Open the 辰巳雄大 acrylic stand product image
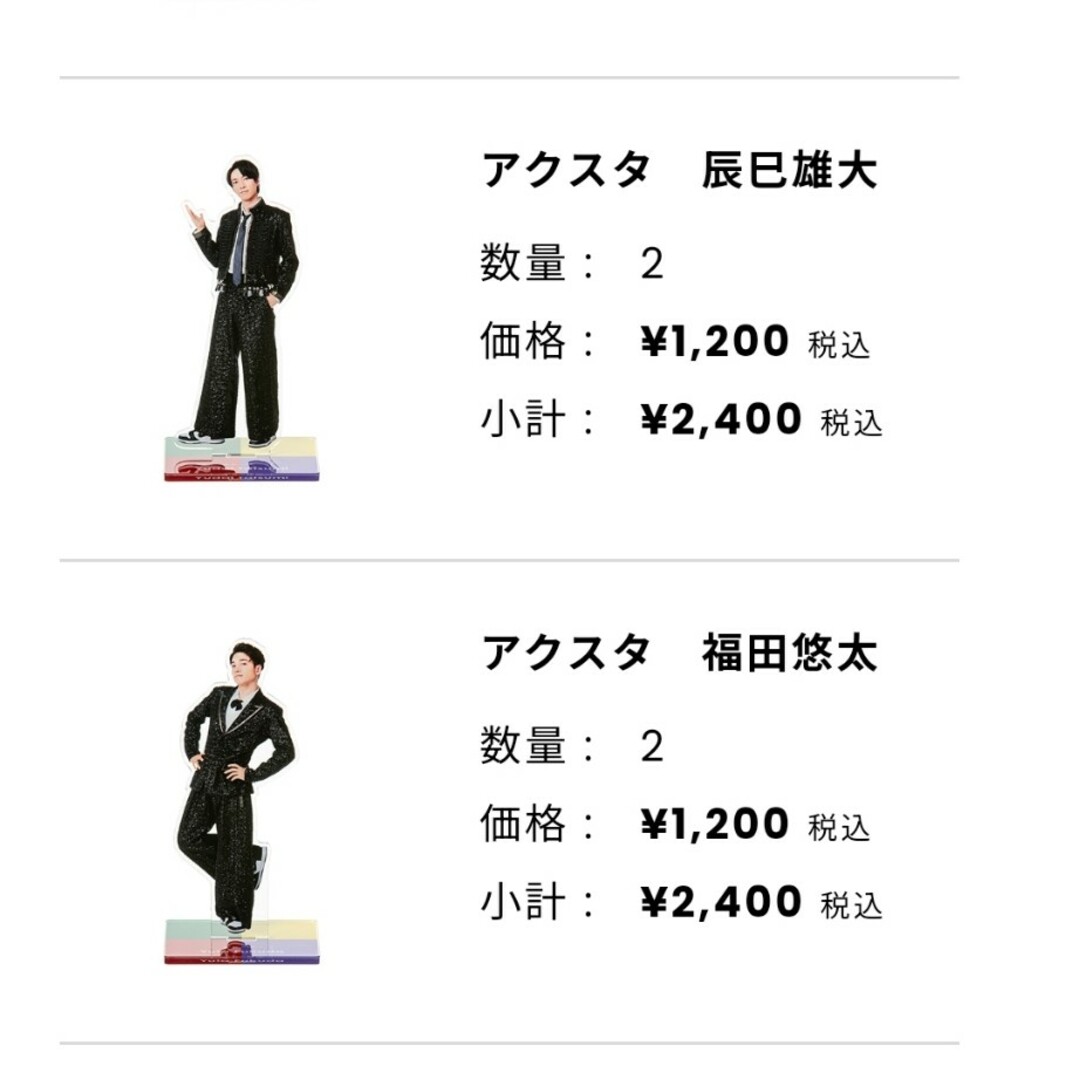1080x1080 pixels. tap(242, 320)
